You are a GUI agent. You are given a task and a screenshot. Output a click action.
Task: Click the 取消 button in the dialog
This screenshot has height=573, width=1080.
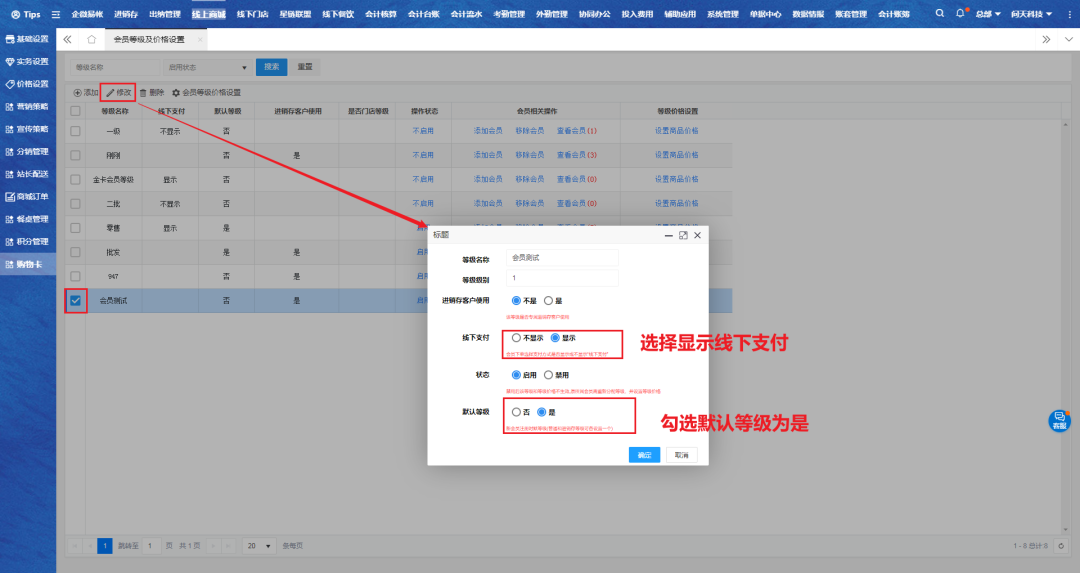pos(681,455)
